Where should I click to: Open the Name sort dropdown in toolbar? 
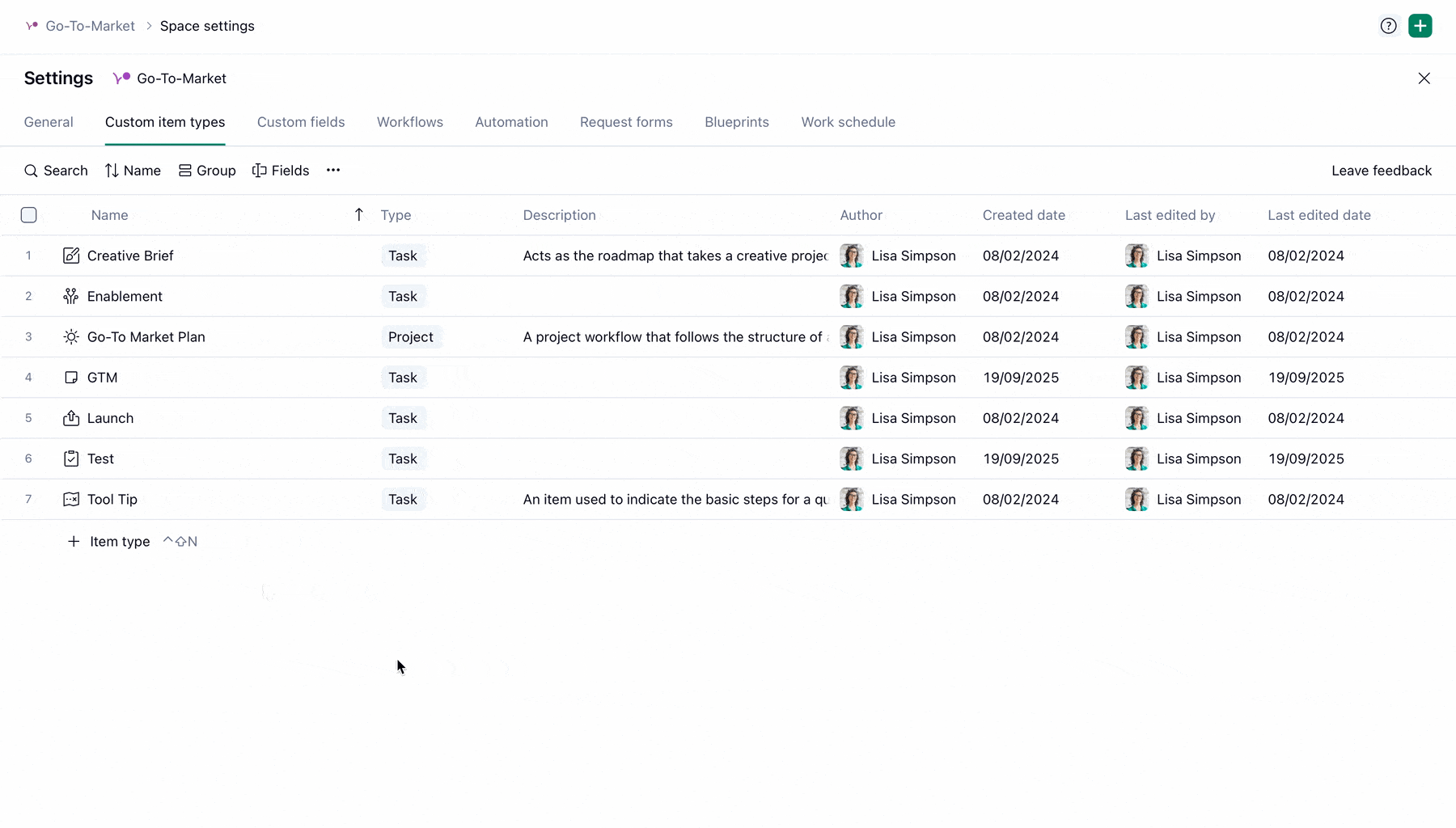point(133,171)
